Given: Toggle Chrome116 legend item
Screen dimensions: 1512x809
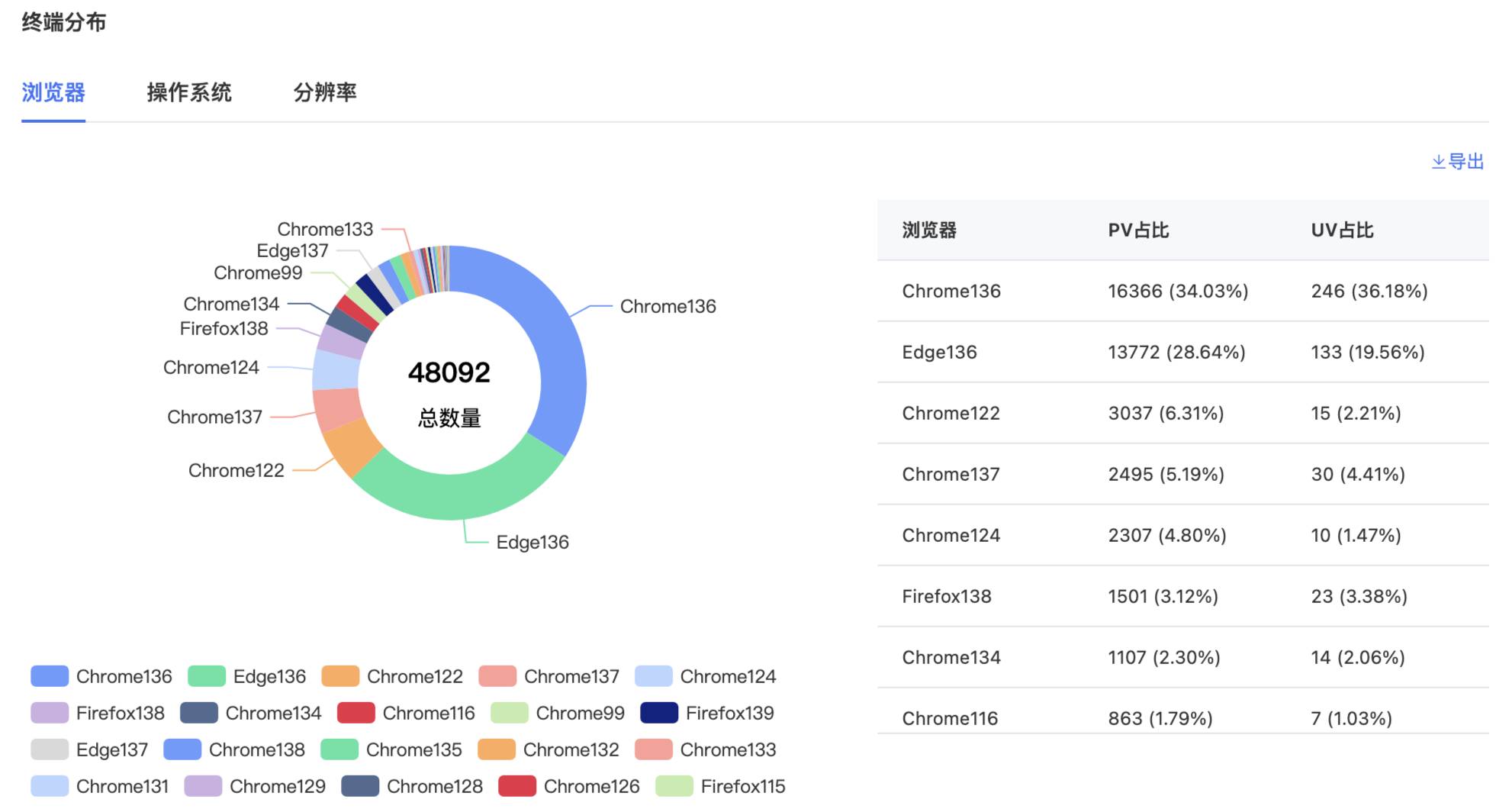Looking at the screenshot, I should (406, 713).
